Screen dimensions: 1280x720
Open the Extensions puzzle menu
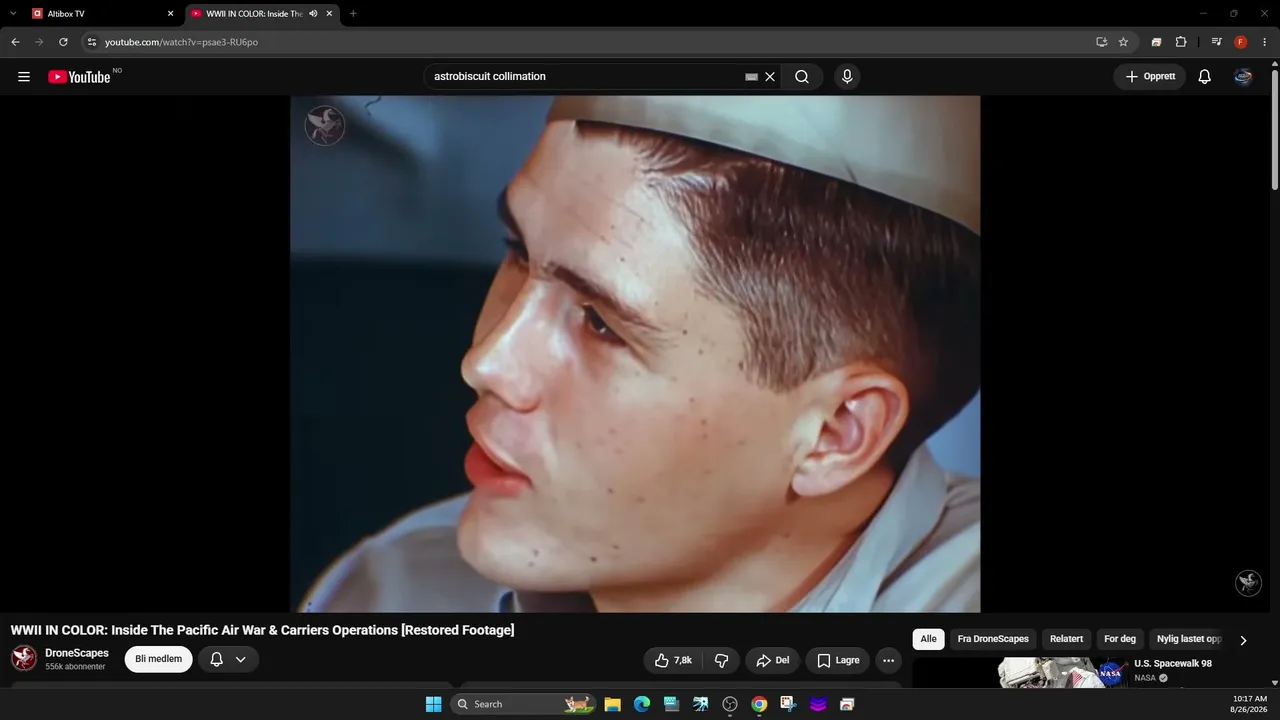pyautogui.click(x=1181, y=42)
